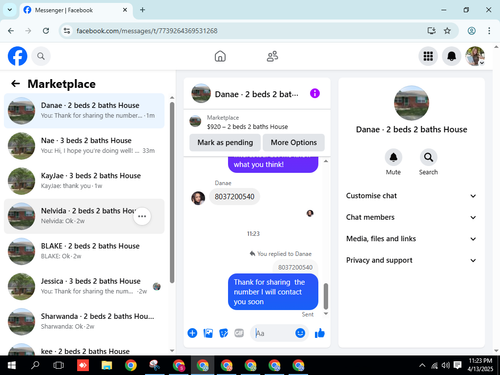This screenshot has width=500, height=375.
Task: Go to the Home feed icon
Action: (x=220, y=56)
